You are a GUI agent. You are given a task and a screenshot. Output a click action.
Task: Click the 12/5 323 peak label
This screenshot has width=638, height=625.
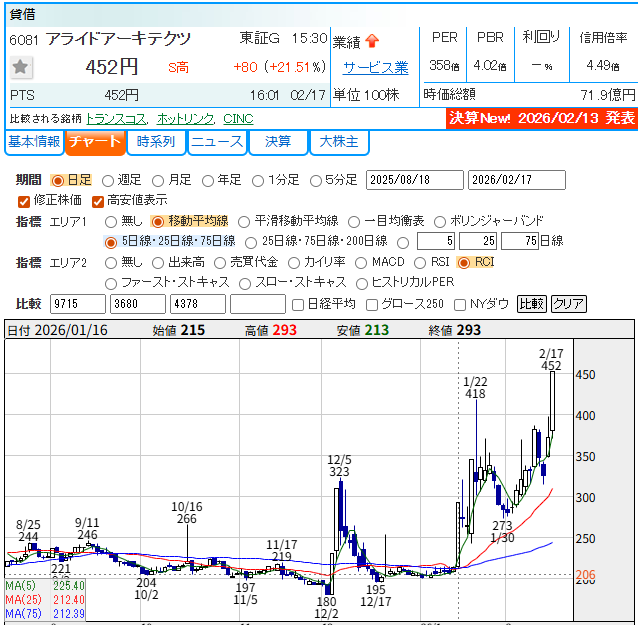(339, 466)
